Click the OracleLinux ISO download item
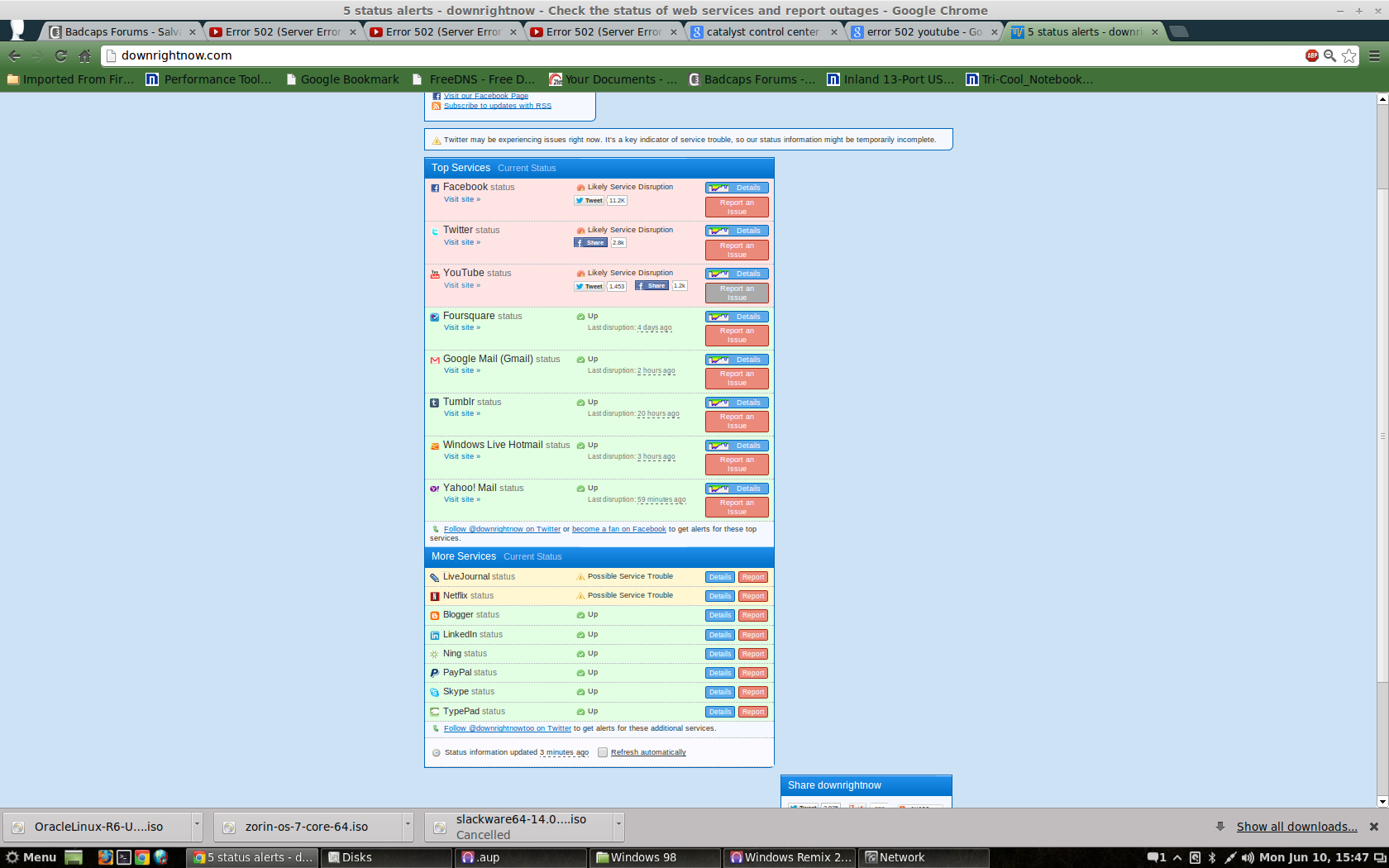 pos(98,827)
